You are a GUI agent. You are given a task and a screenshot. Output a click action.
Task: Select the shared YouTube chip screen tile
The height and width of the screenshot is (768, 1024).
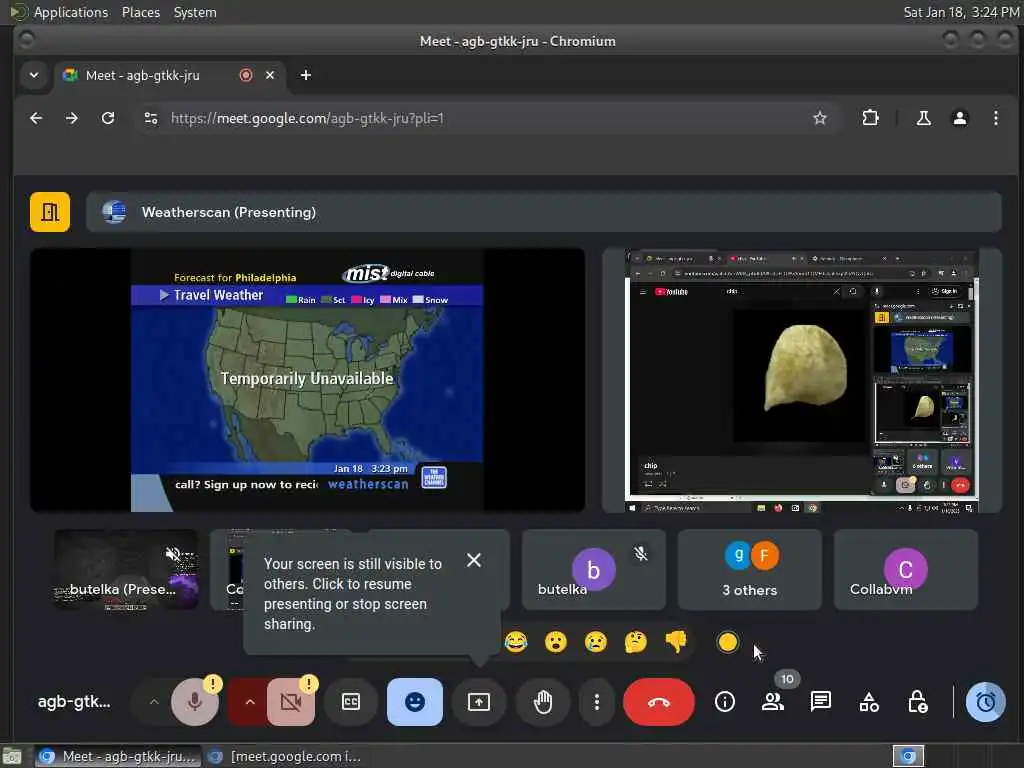coord(801,380)
